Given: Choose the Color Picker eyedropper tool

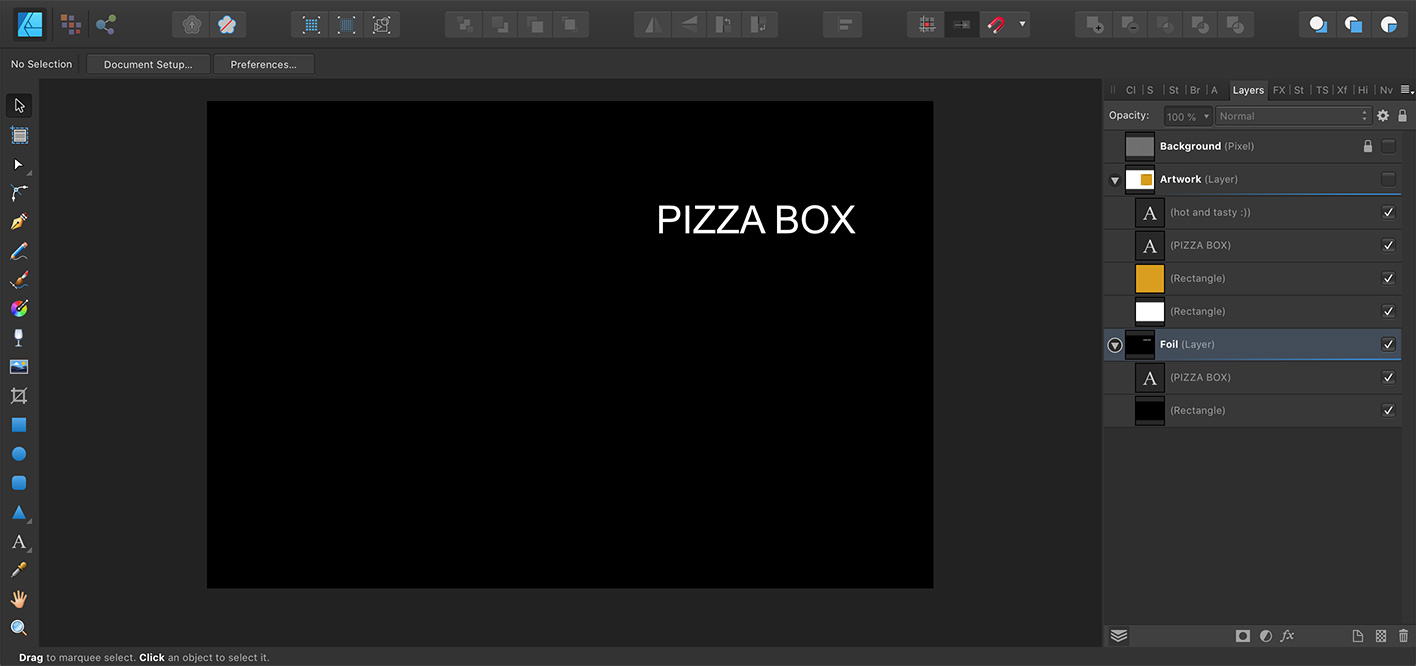Looking at the screenshot, I should tap(19, 570).
